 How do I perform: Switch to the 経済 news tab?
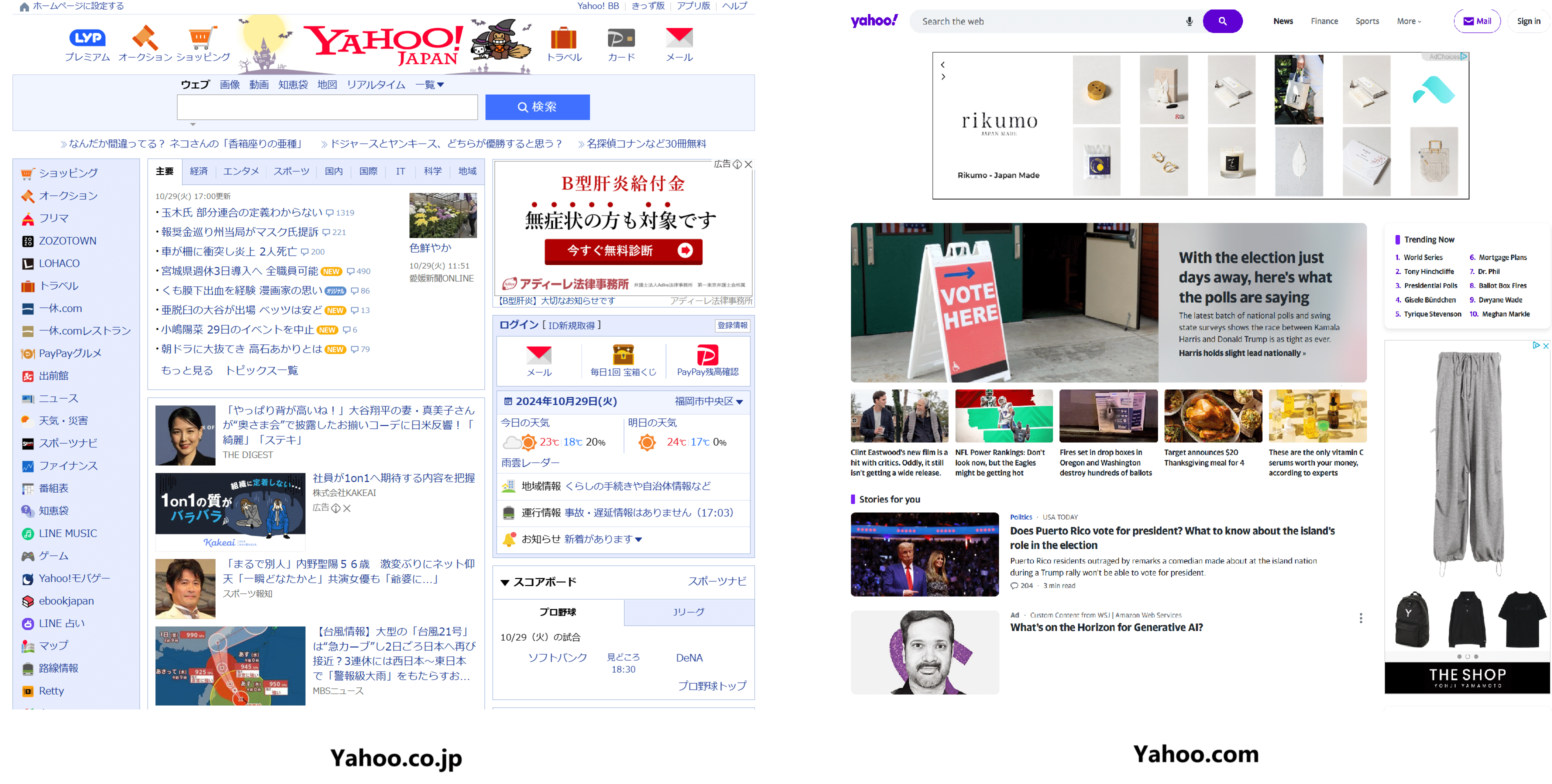tap(199, 171)
